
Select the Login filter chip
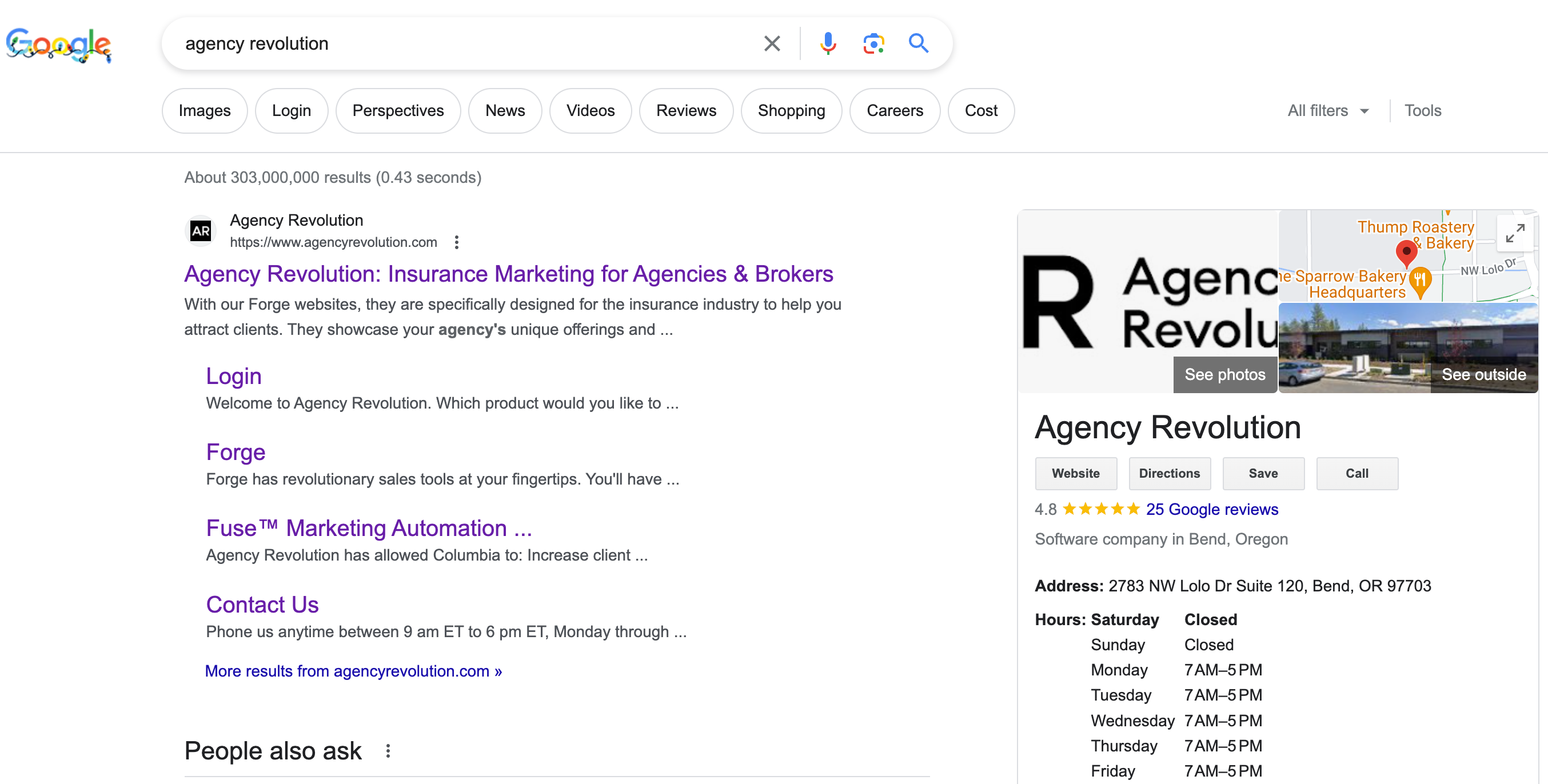pyautogui.click(x=292, y=110)
